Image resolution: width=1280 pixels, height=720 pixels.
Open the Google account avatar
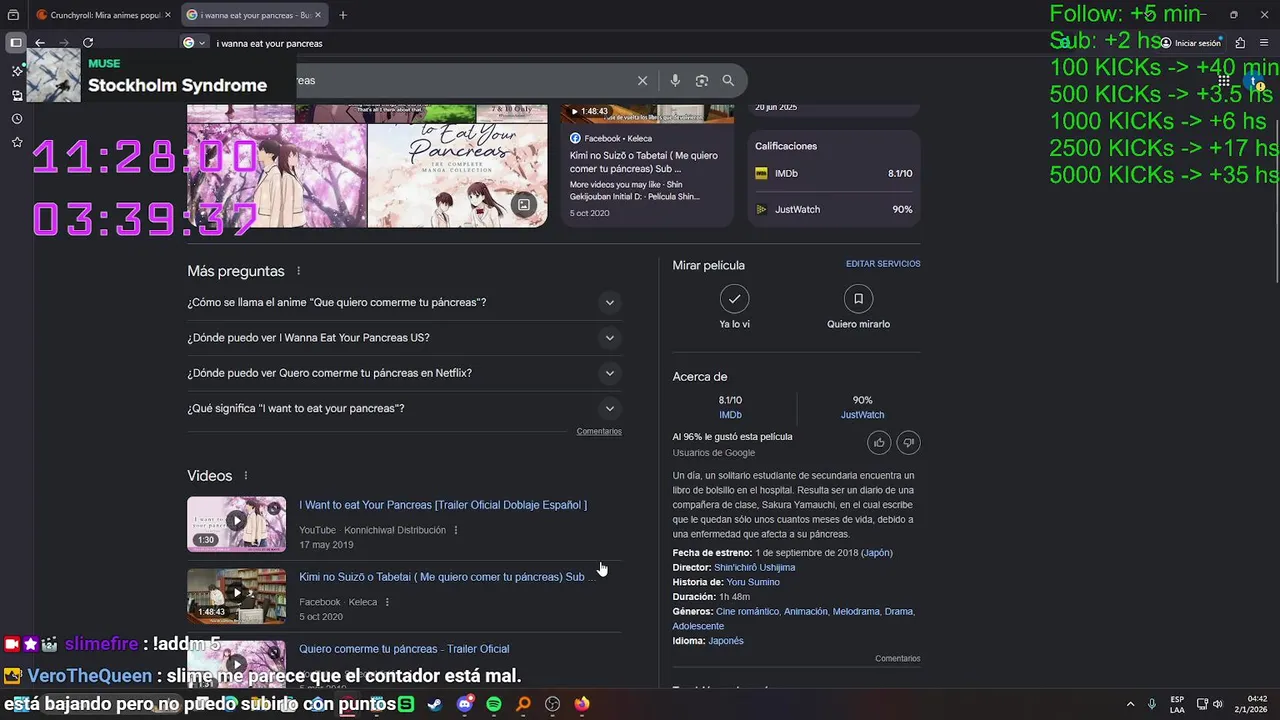click(x=1254, y=81)
